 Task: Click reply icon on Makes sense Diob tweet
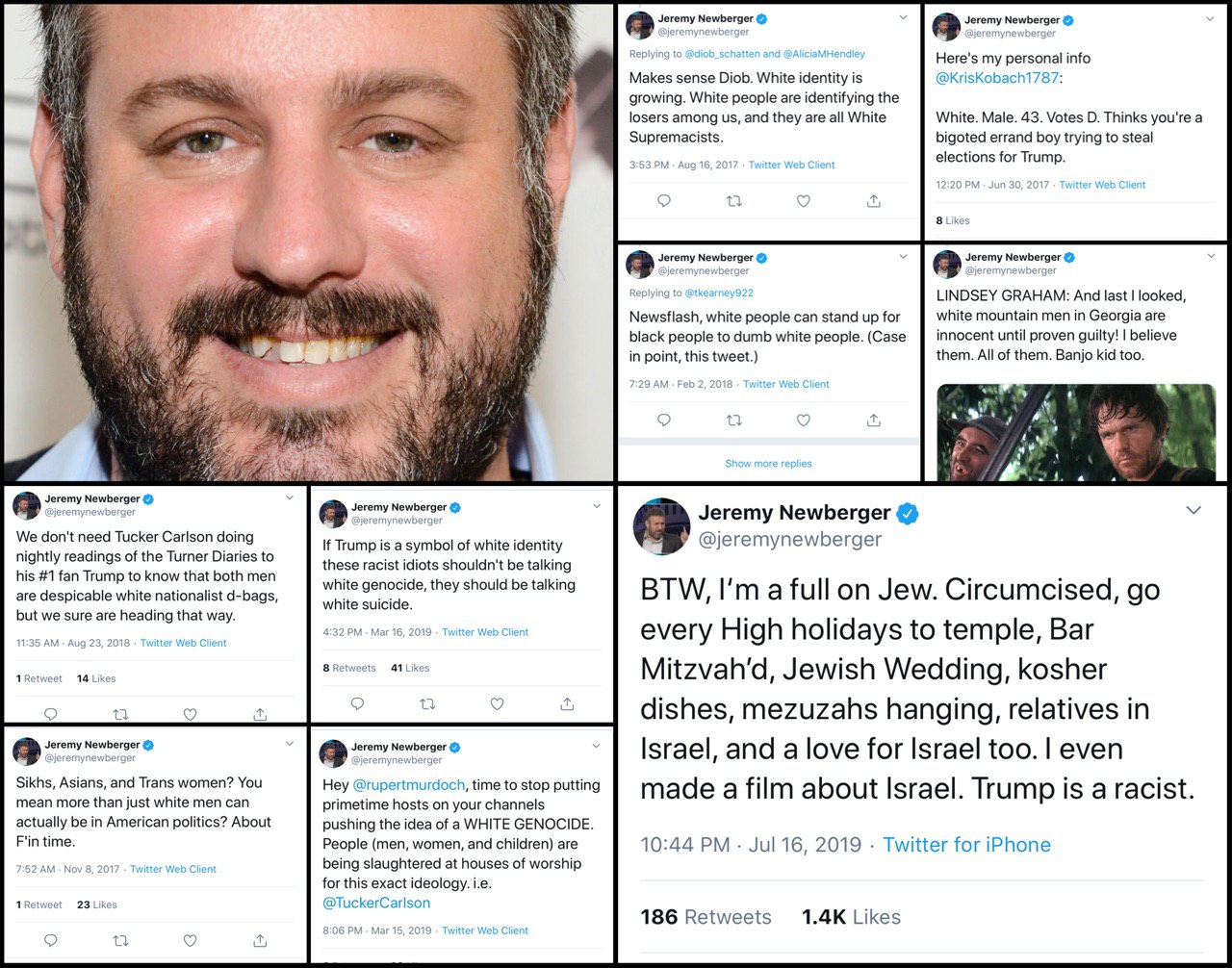point(664,201)
